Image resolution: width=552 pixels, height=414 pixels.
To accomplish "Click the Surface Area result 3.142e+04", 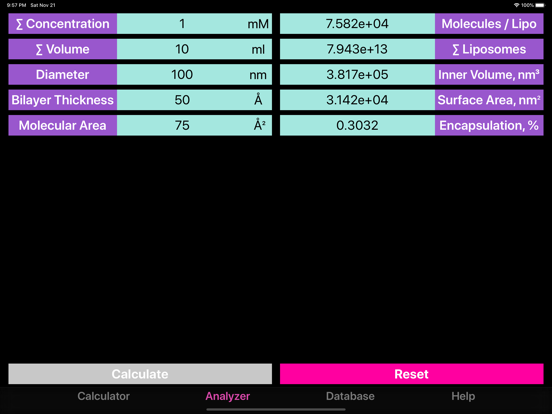I will click(357, 100).
